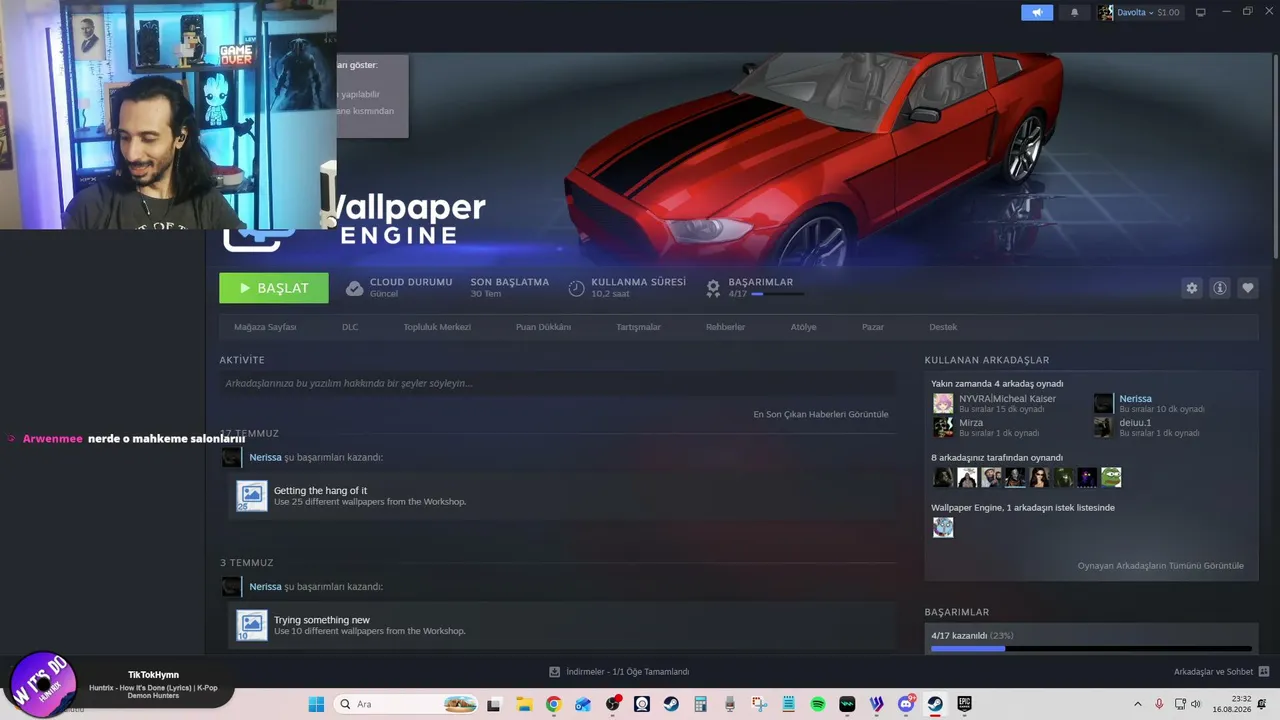Click the Windows taskbar search box
1280x720 pixels.
[406, 704]
